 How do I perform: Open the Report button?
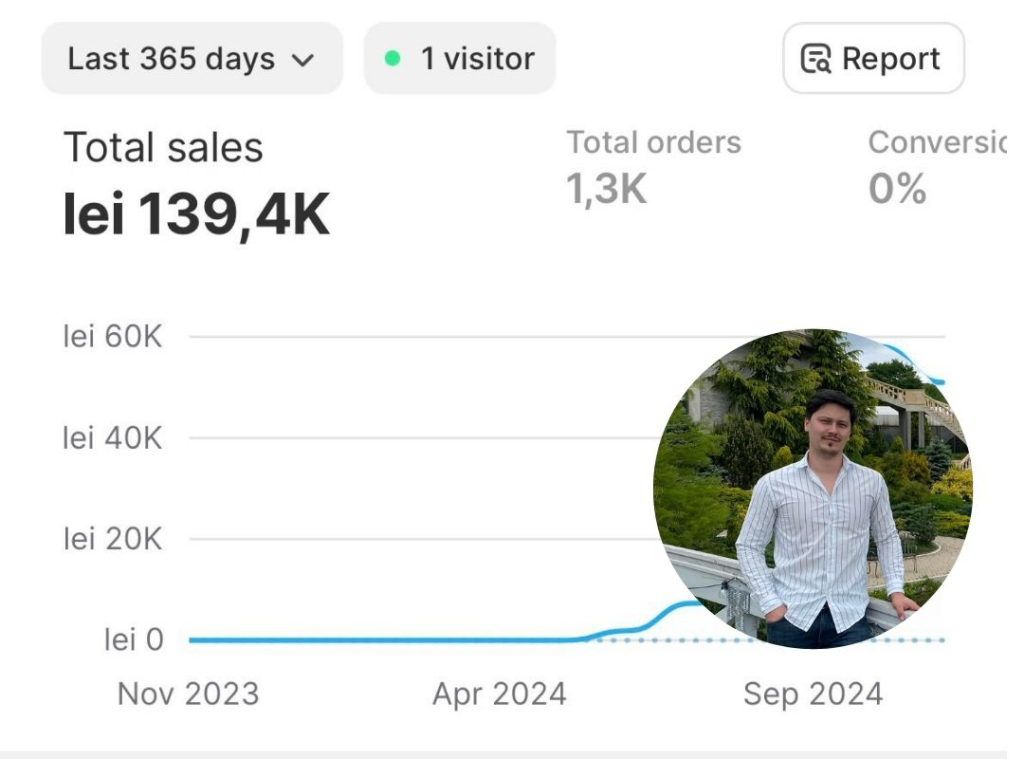tap(873, 59)
